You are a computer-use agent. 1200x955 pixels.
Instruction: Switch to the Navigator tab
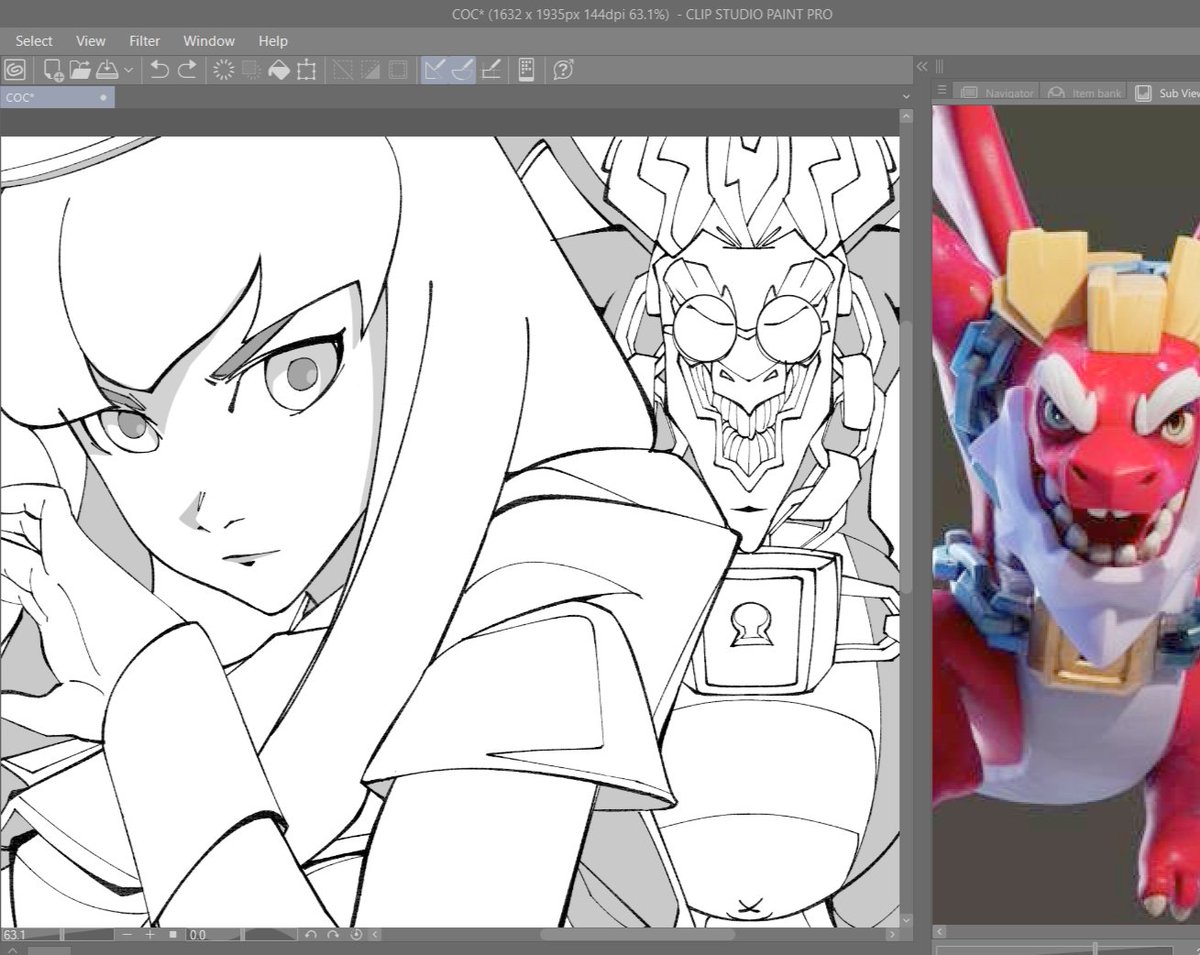coord(997,93)
